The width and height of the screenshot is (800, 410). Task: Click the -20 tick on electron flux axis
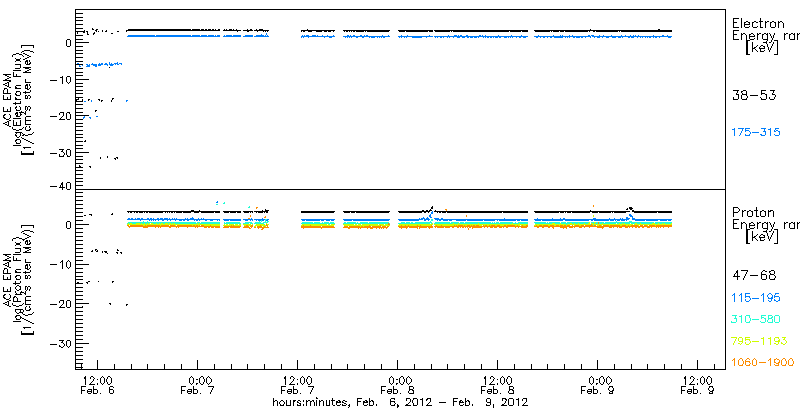point(61,116)
